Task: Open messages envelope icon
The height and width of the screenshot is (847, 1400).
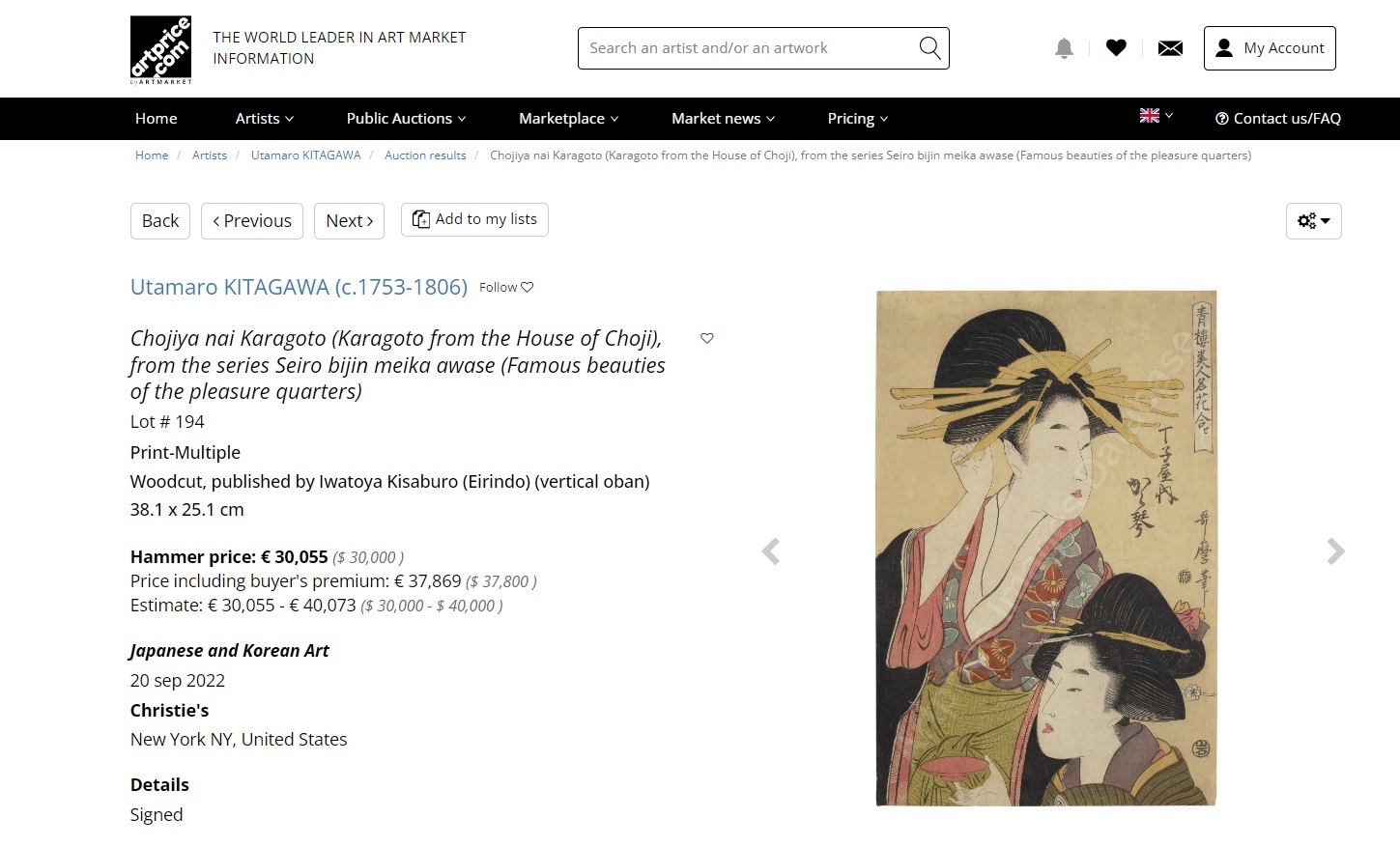Action: [x=1170, y=48]
